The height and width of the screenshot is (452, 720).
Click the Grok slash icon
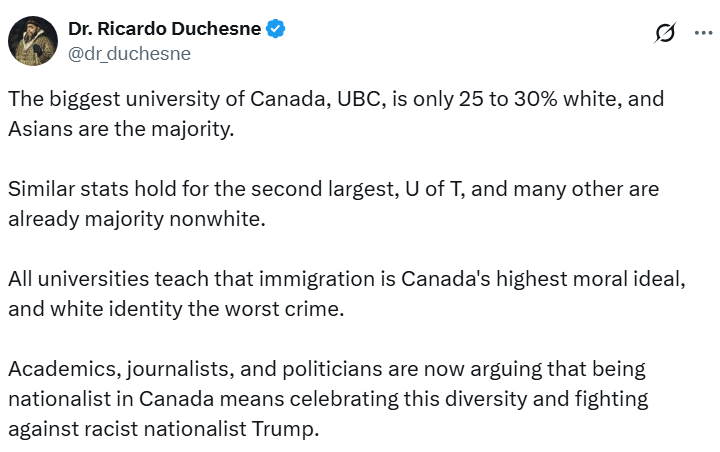[x=664, y=34]
